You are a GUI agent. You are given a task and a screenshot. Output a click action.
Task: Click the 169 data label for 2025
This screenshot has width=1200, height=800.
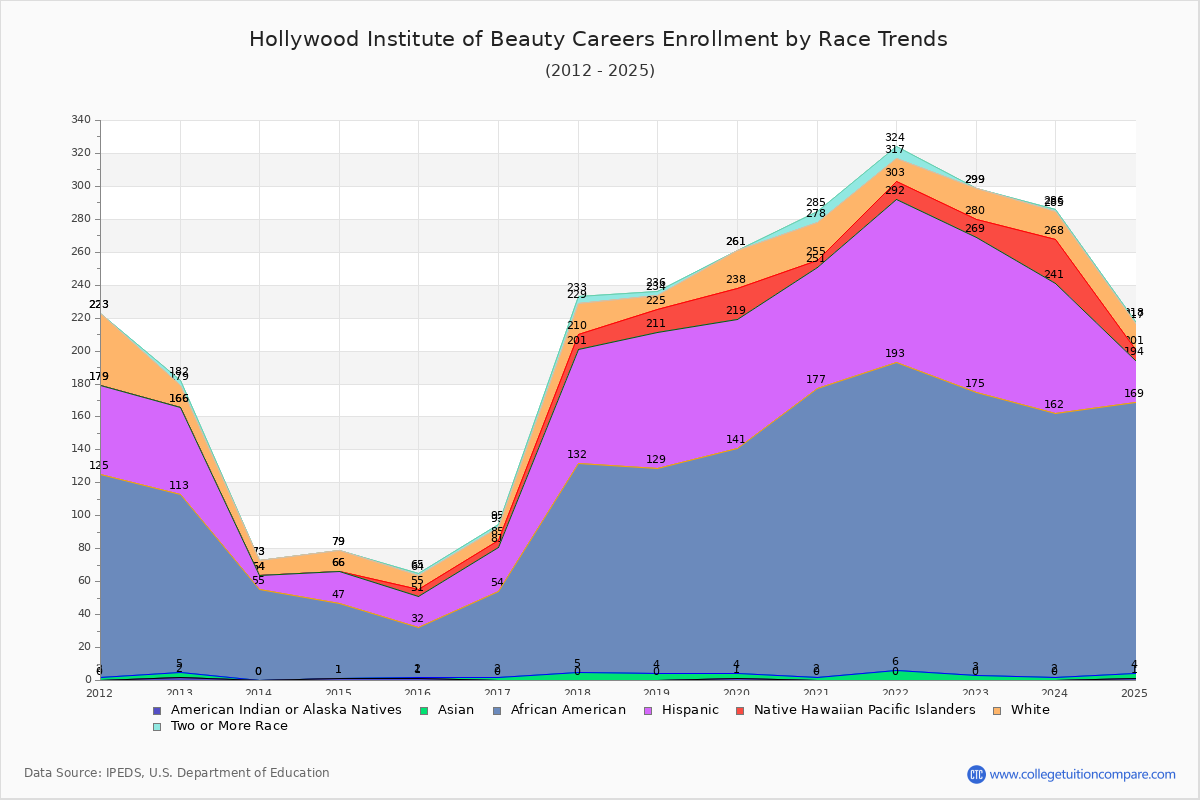tap(1134, 394)
